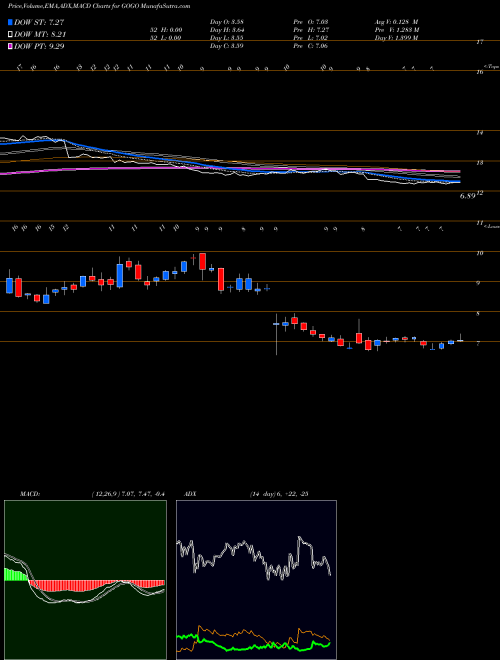Viewport: 500px width, 660px height.
Task: Click inside the dark blue ADX chart panel
Action: [x=256, y=580]
